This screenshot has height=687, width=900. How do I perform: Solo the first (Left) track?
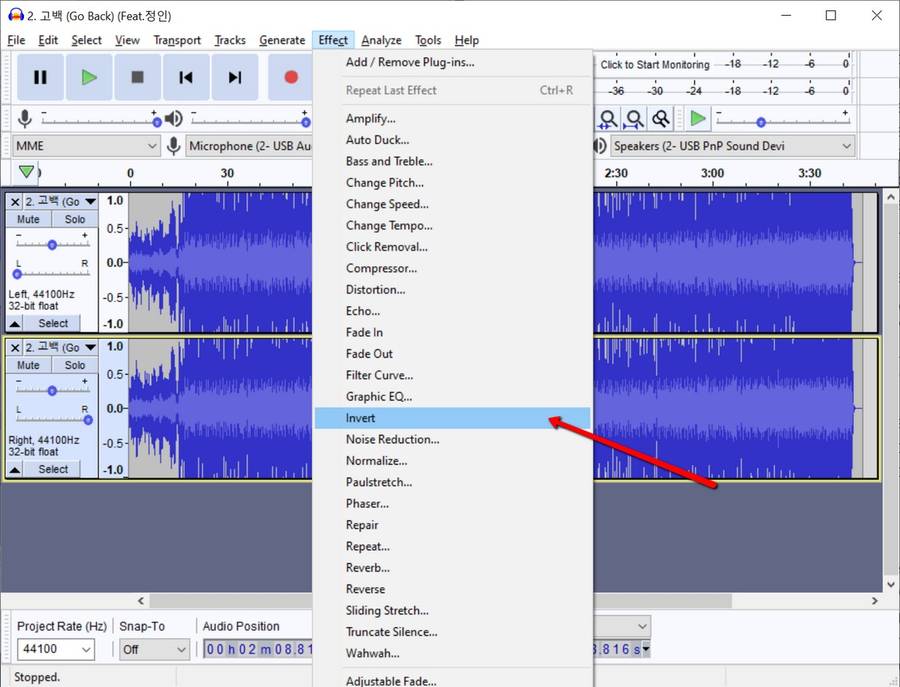pyautogui.click(x=75, y=220)
